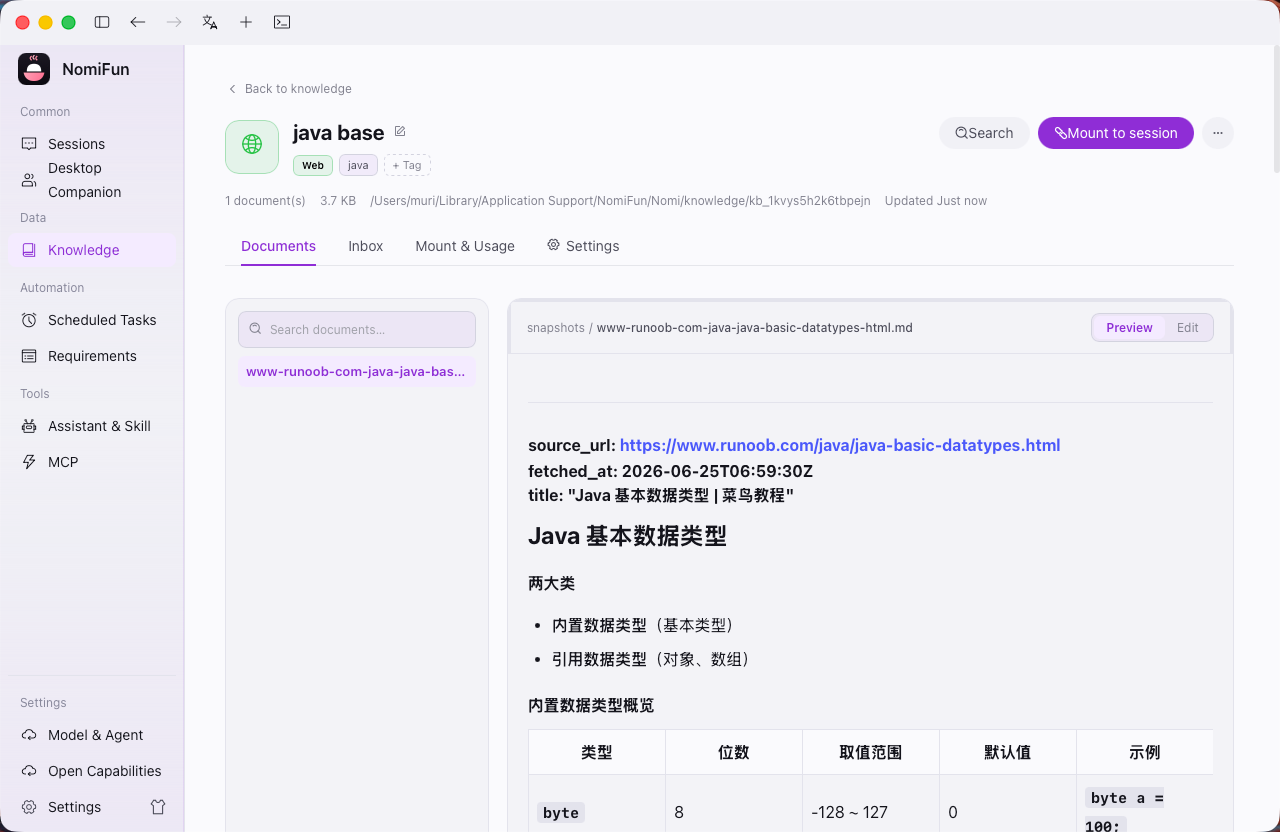Screen dimensions: 1280x832
Task: Click the Model & Agent cloud icon
Action: click(29, 735)
